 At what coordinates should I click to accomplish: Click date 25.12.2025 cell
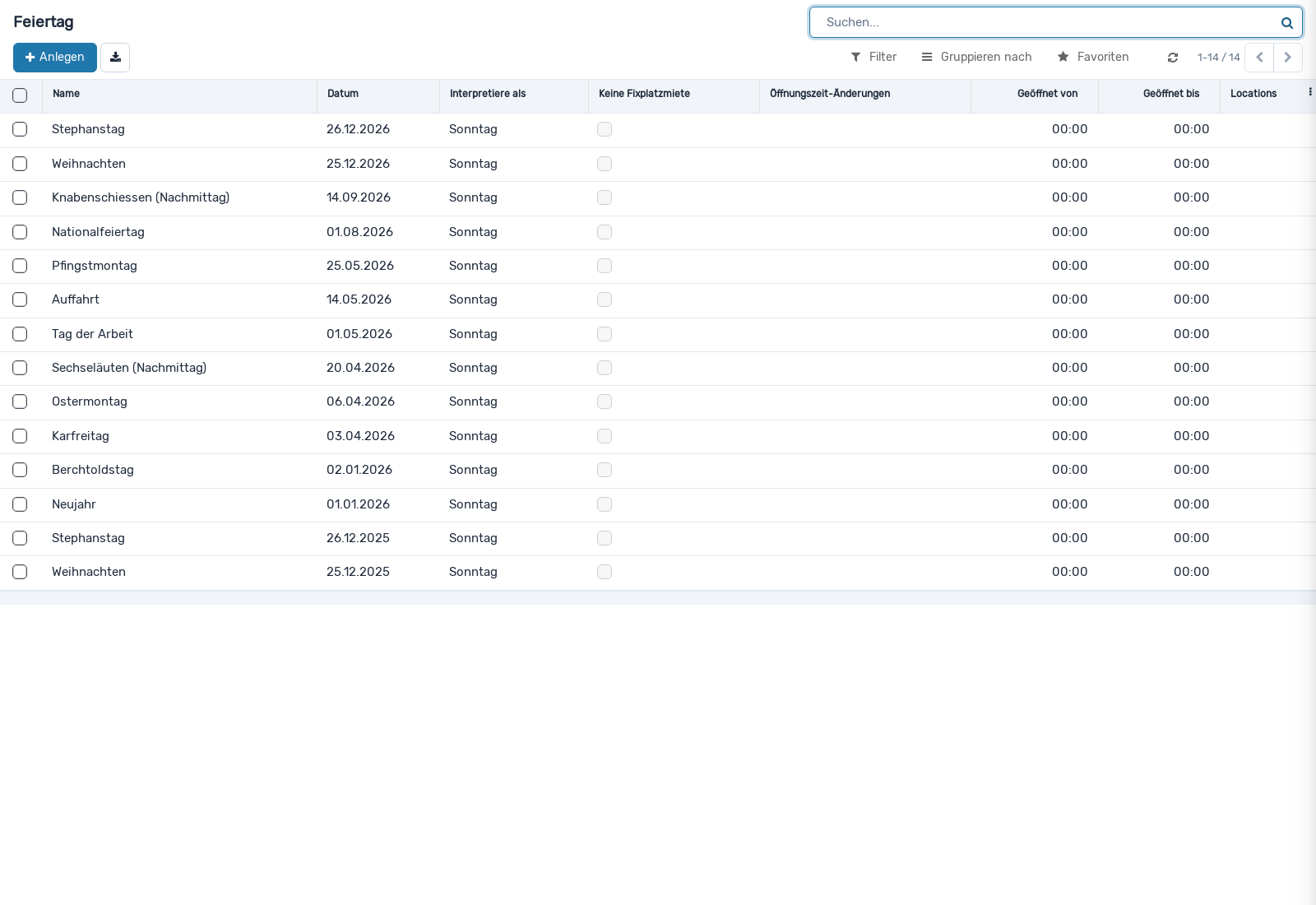[x=358, y=572]
